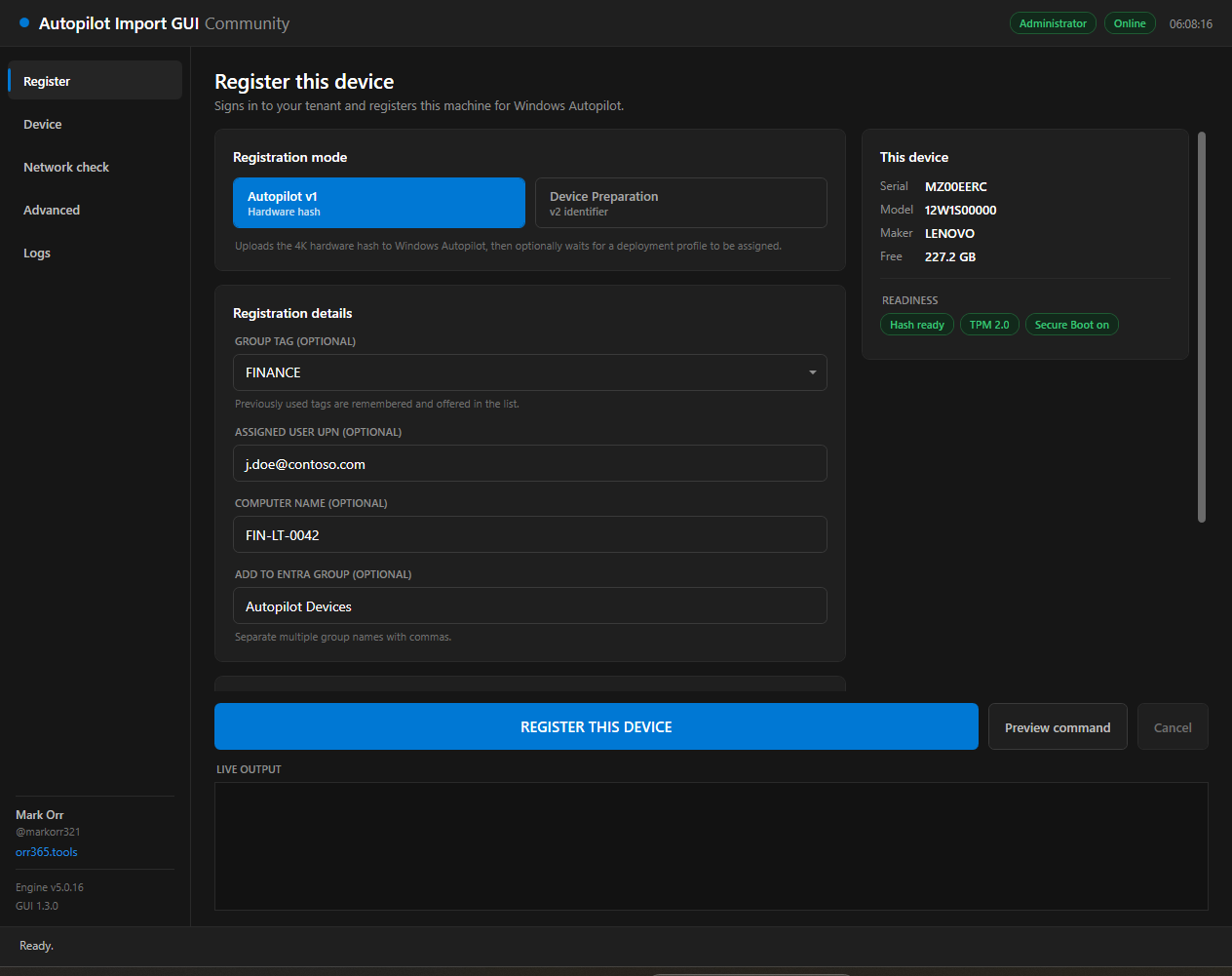Click the @markorr321 handle
The width and height of the screenshot is (1232, 976).
(48, 832)
